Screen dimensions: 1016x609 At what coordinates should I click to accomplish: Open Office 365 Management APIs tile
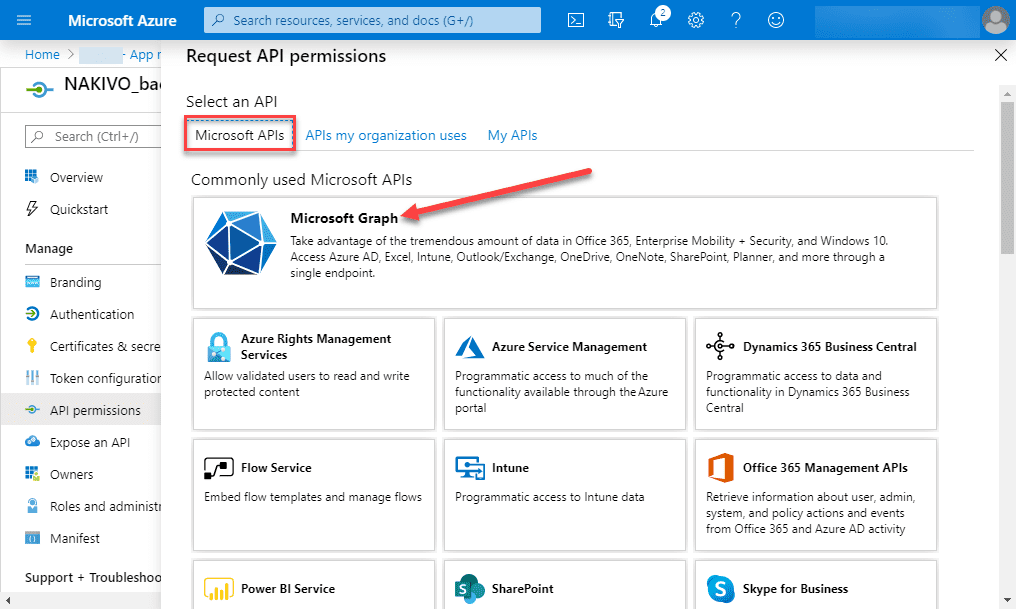(x=816, y=494)
